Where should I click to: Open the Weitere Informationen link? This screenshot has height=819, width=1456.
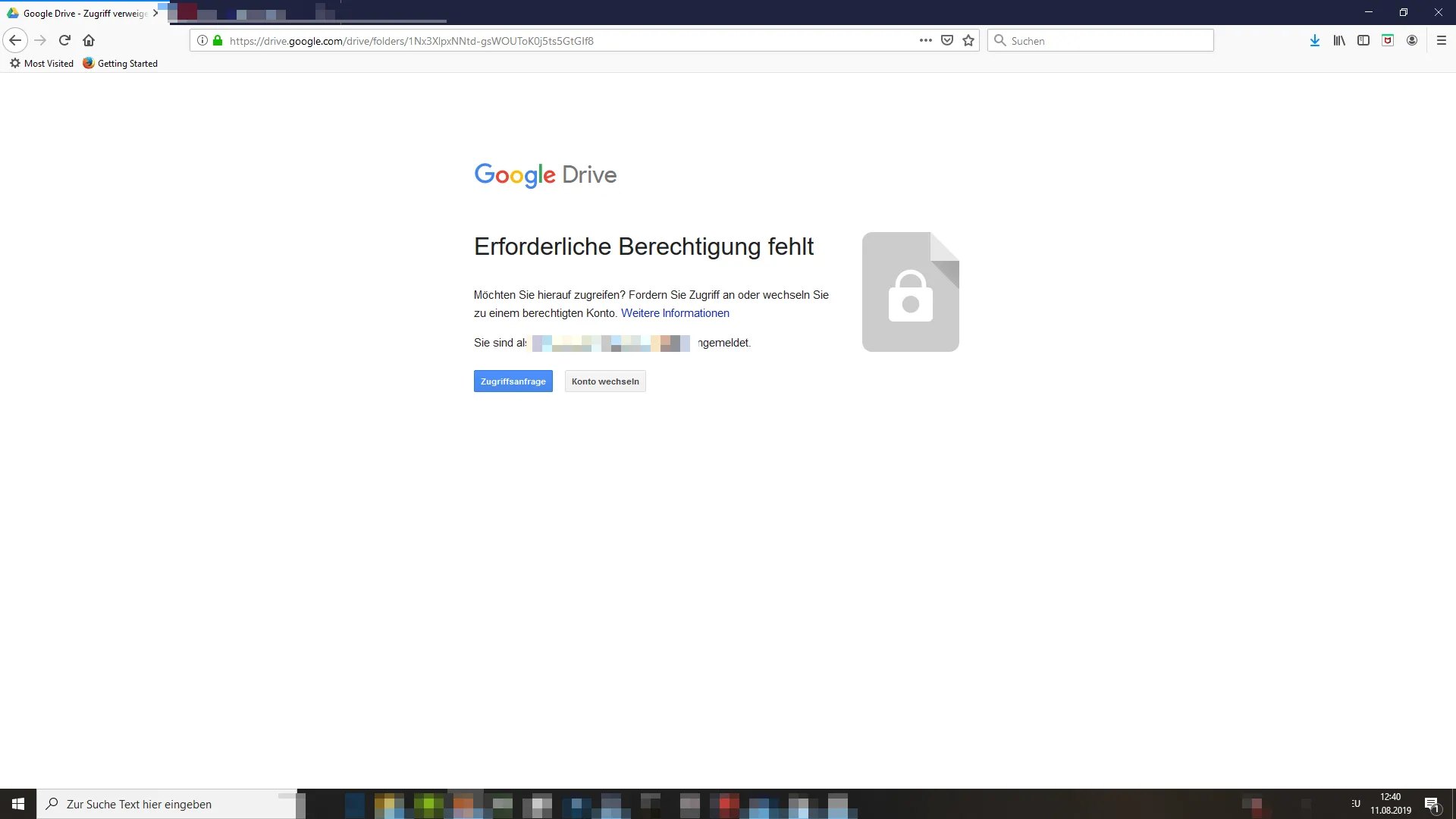[675, 313]
